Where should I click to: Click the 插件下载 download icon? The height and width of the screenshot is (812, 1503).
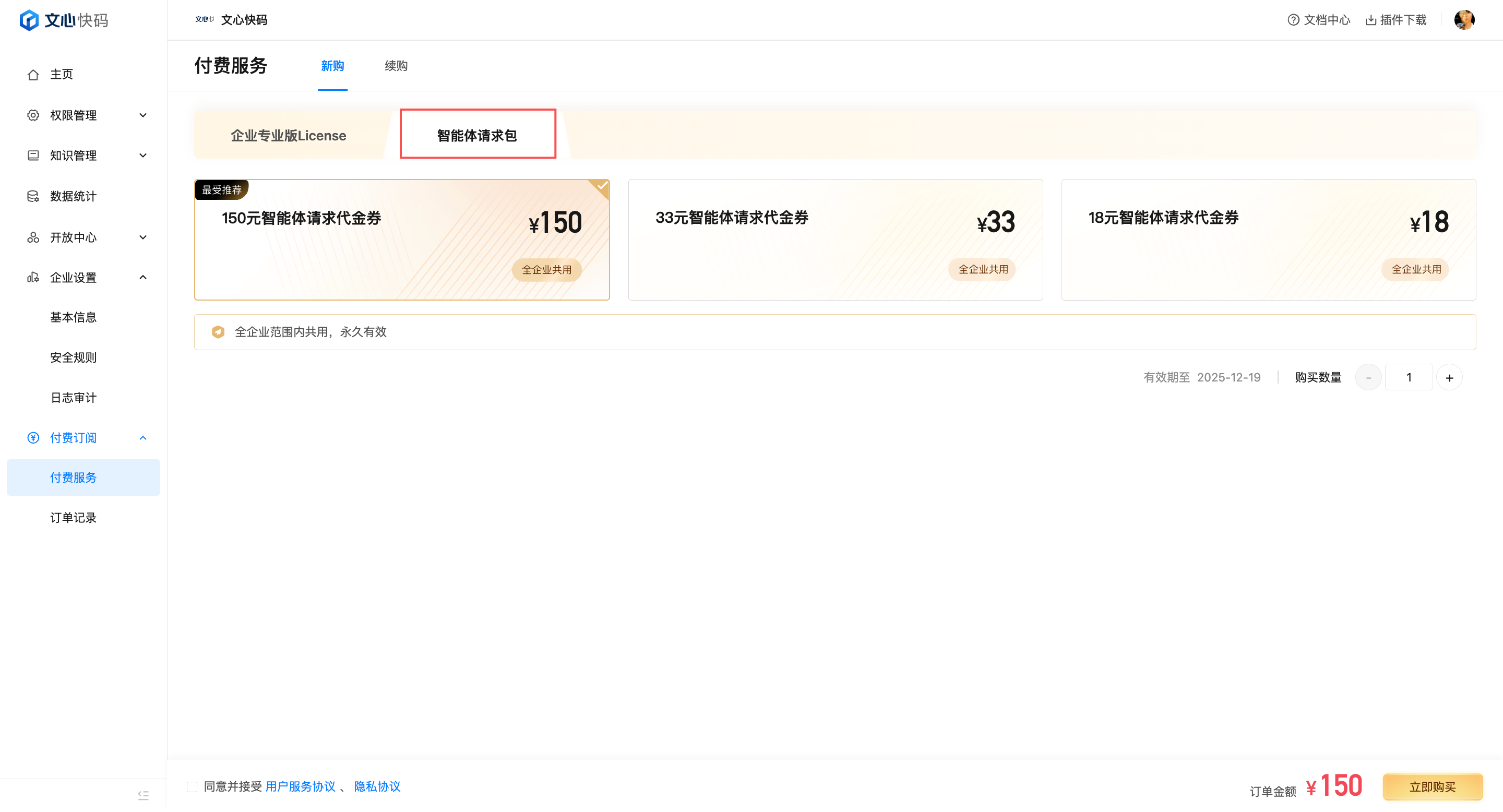click(x=1370, y=20)
